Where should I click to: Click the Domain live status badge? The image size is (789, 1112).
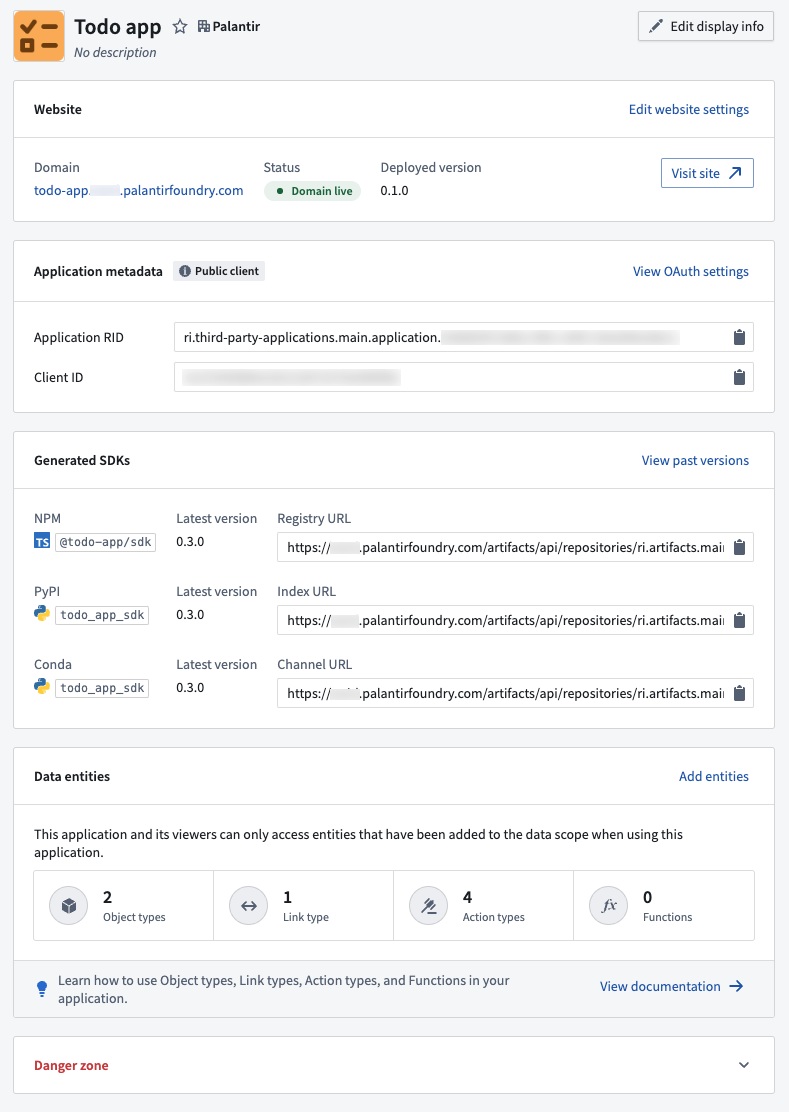[313, 191]
